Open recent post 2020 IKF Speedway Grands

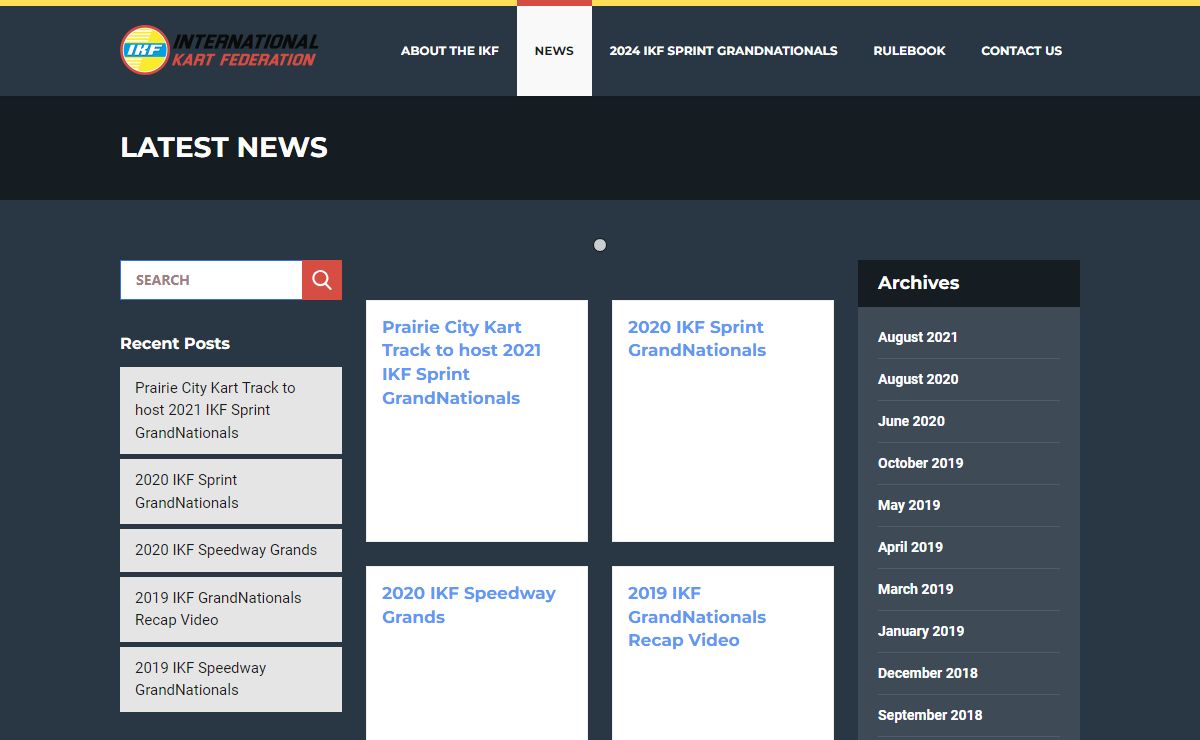tap(231, 550)
